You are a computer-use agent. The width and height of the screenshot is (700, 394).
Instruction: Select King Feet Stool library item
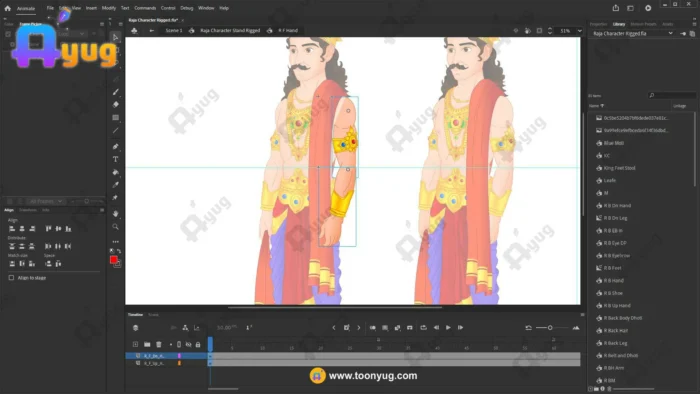pyautogui.click(x=619, y=168)
